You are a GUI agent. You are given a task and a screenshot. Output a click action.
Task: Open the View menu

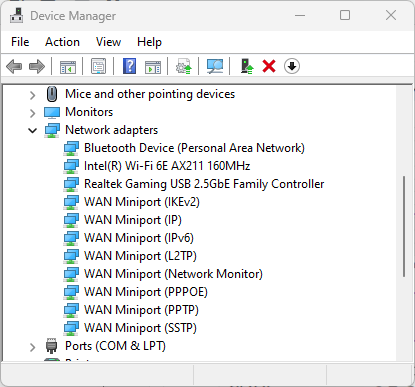pyautogui.click(x=108, y=42)
